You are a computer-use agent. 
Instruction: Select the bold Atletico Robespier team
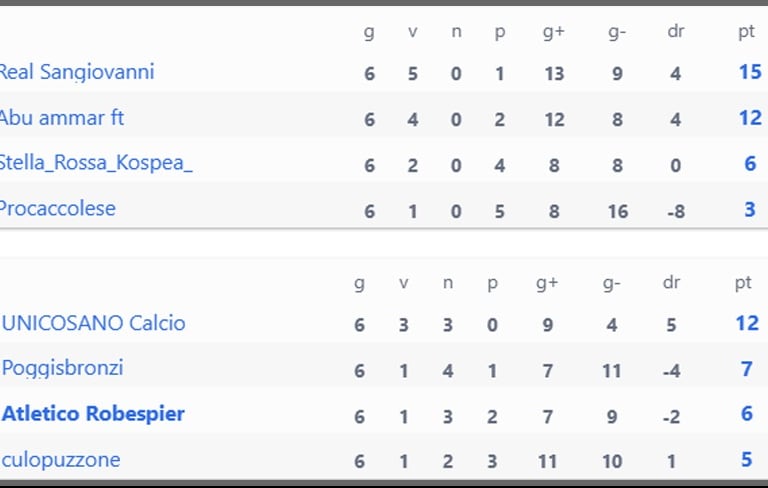(x=93, y=414)
